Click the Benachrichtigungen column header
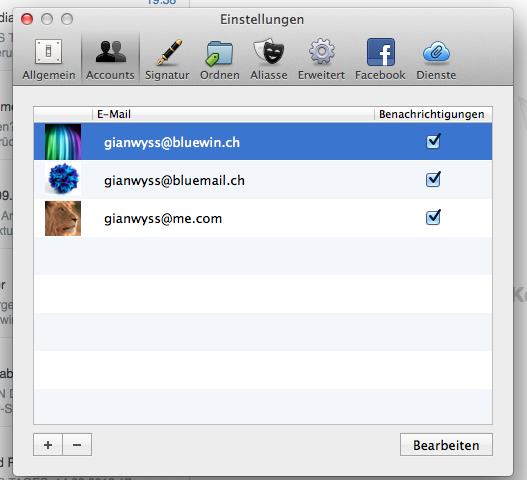Viewport: 527px width, 480px height. tap(433, 114)
